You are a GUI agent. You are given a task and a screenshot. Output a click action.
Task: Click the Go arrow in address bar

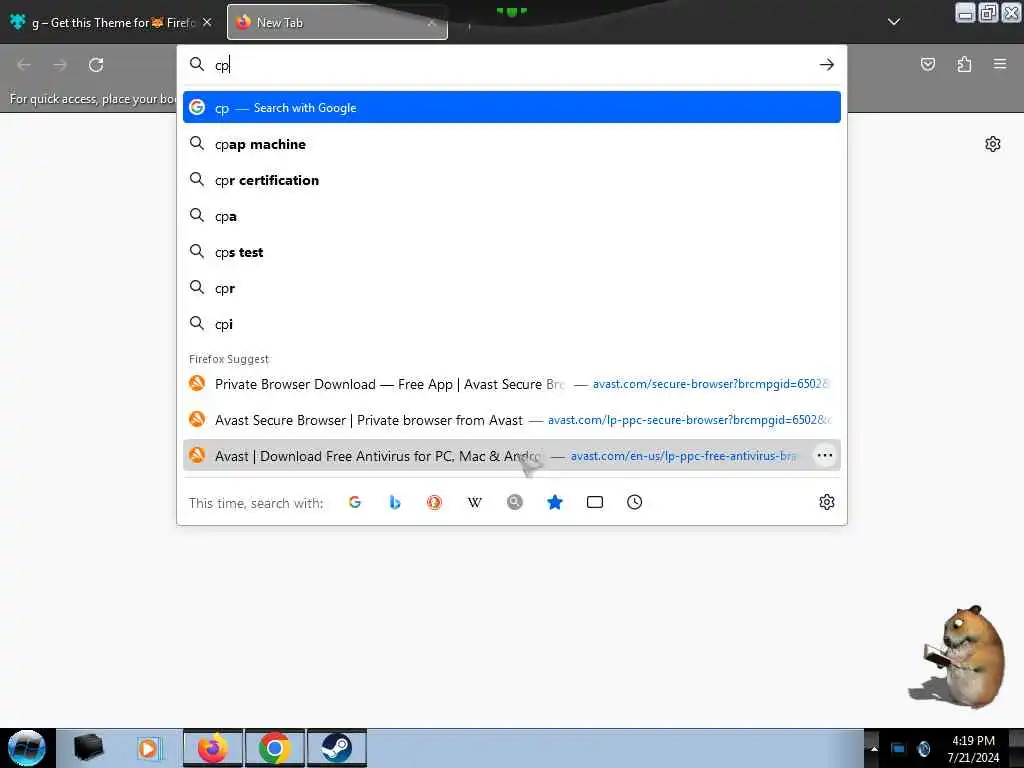tap(827, 65)
